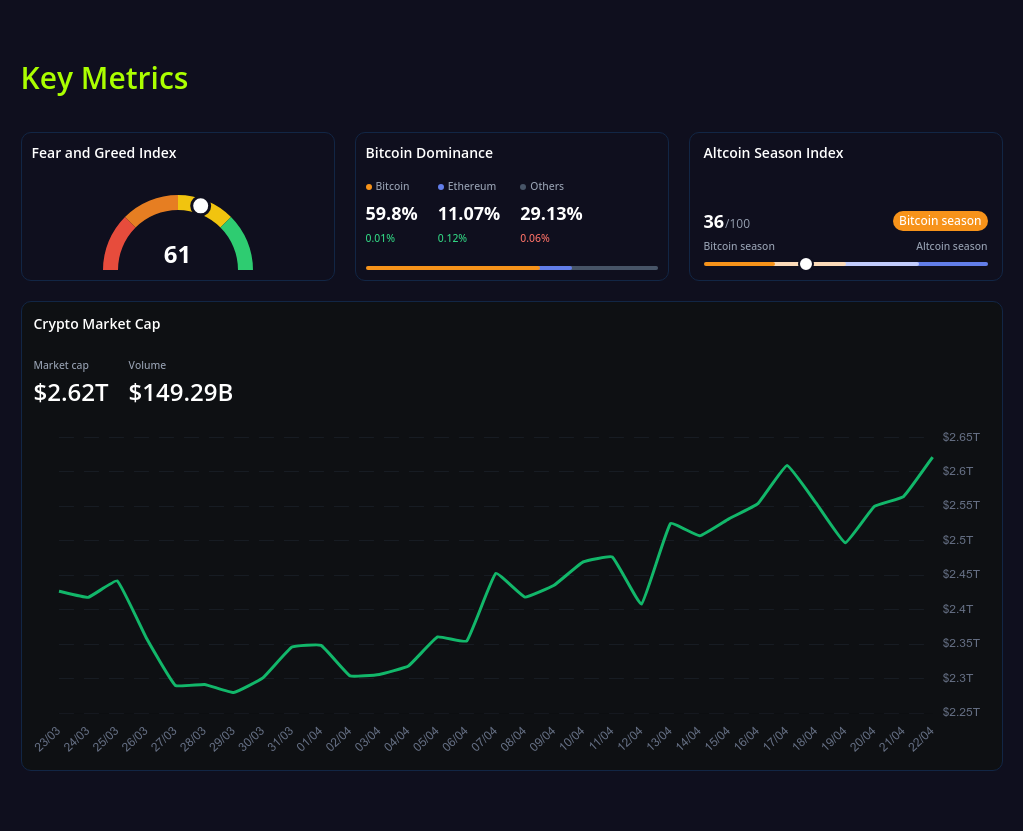Image resolution: width=1023 pixels, height=831 pixels.
Task: Click the Bitcoin Dominance progress bar
Action: point(511,268)
